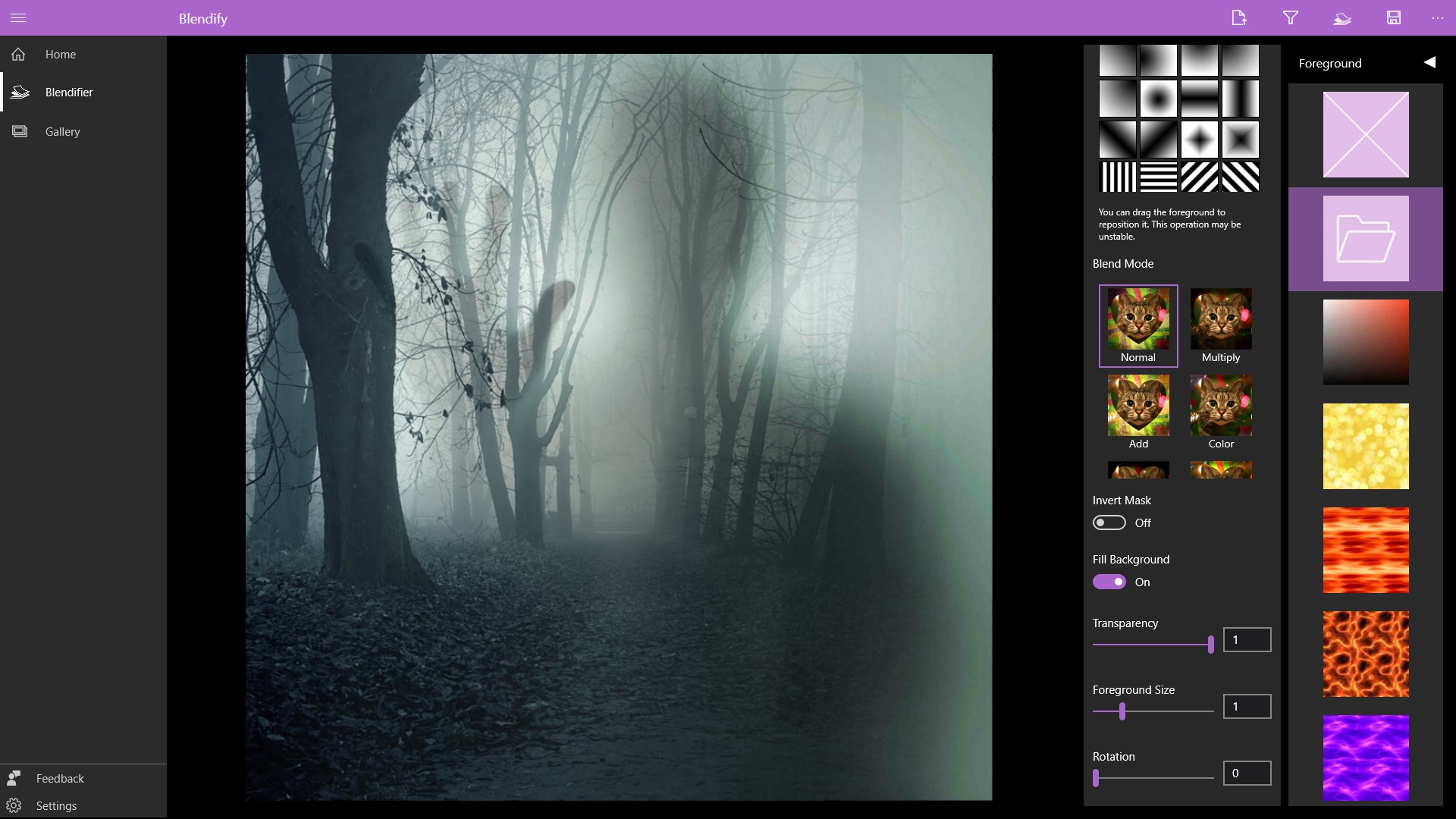This screenshot has height=819, width=1456.
Task: Save the image with the floppy disk icon
Action: click(1393, 17)
